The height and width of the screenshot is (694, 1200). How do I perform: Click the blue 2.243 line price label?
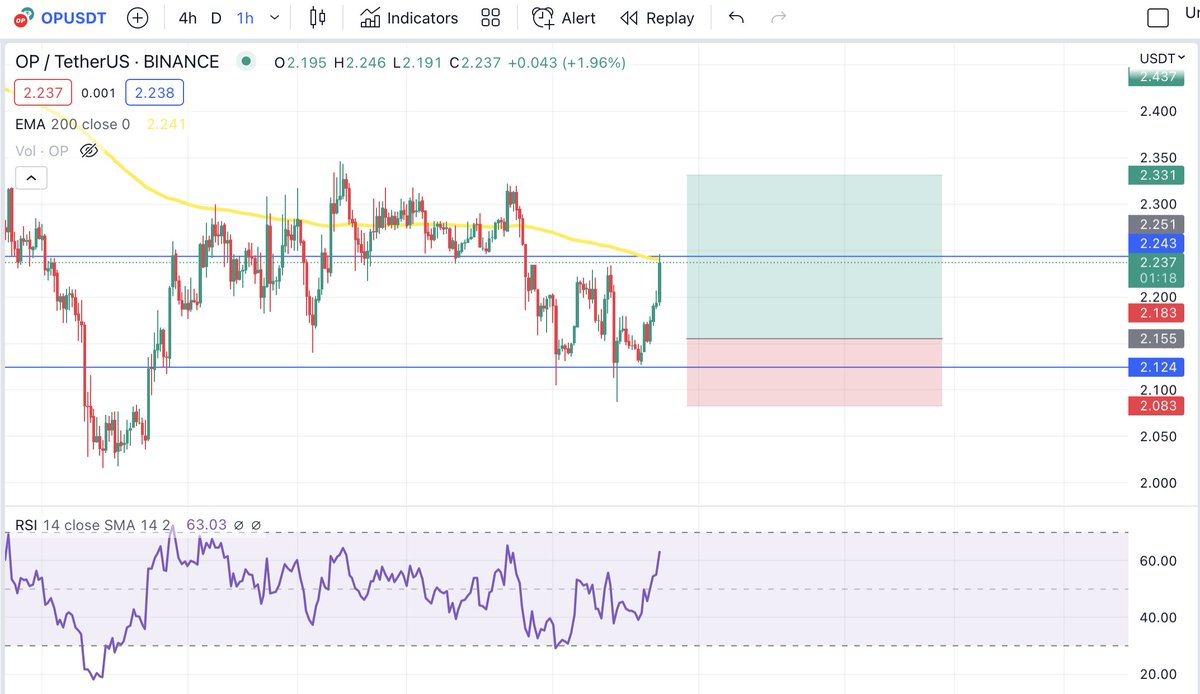1156,243
